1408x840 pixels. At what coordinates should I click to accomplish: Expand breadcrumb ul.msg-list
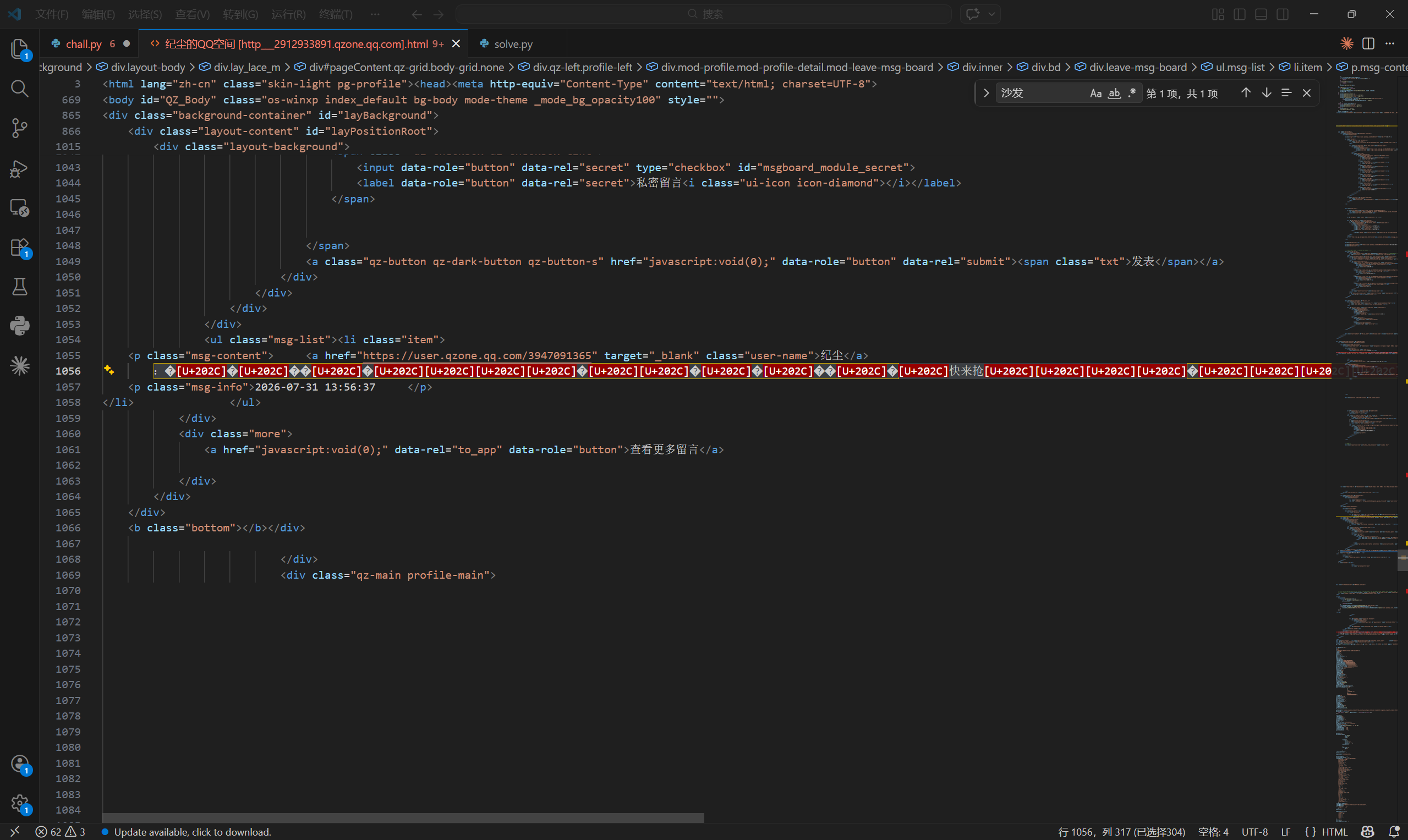1240,67
